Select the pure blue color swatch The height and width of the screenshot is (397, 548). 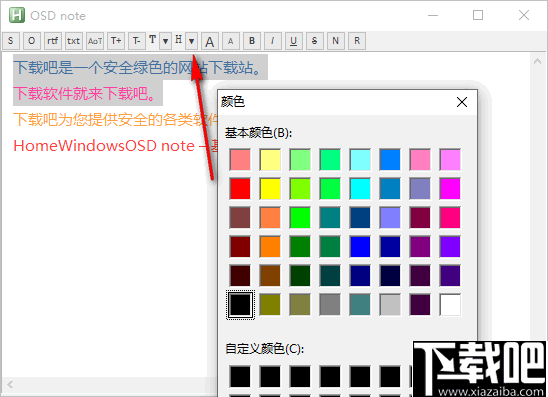tap(360, 247)
